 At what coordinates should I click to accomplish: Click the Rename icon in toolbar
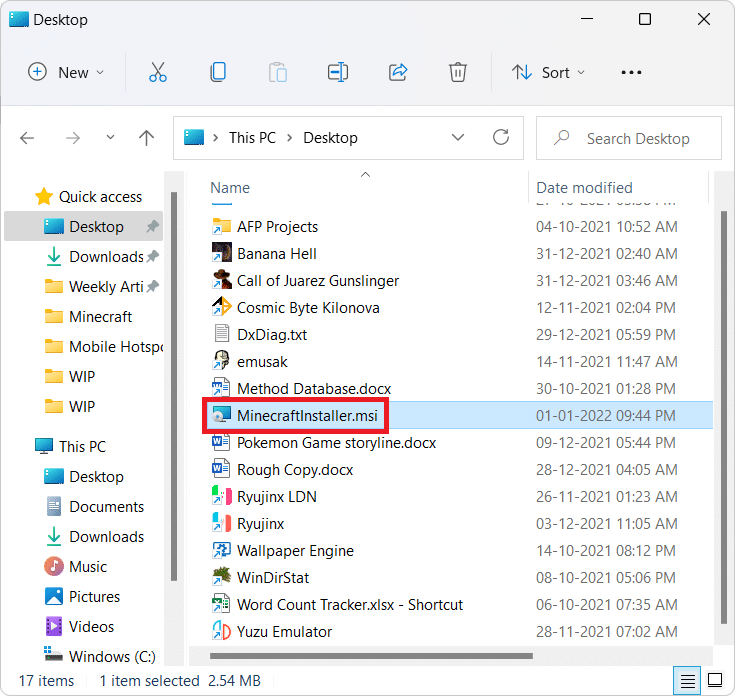pyautogui.click(x=338, y=72)
